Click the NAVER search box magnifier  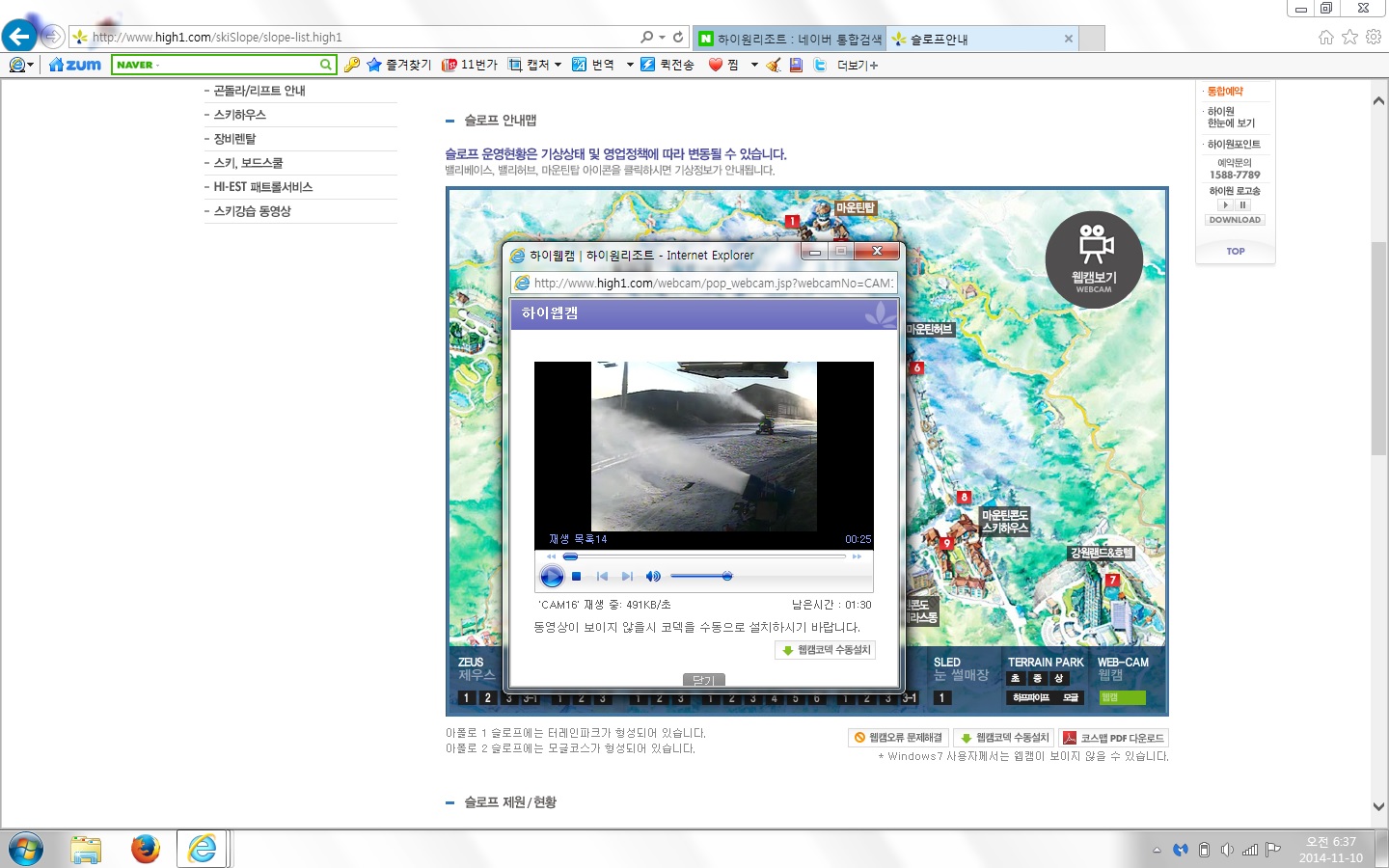click(326, 65)
